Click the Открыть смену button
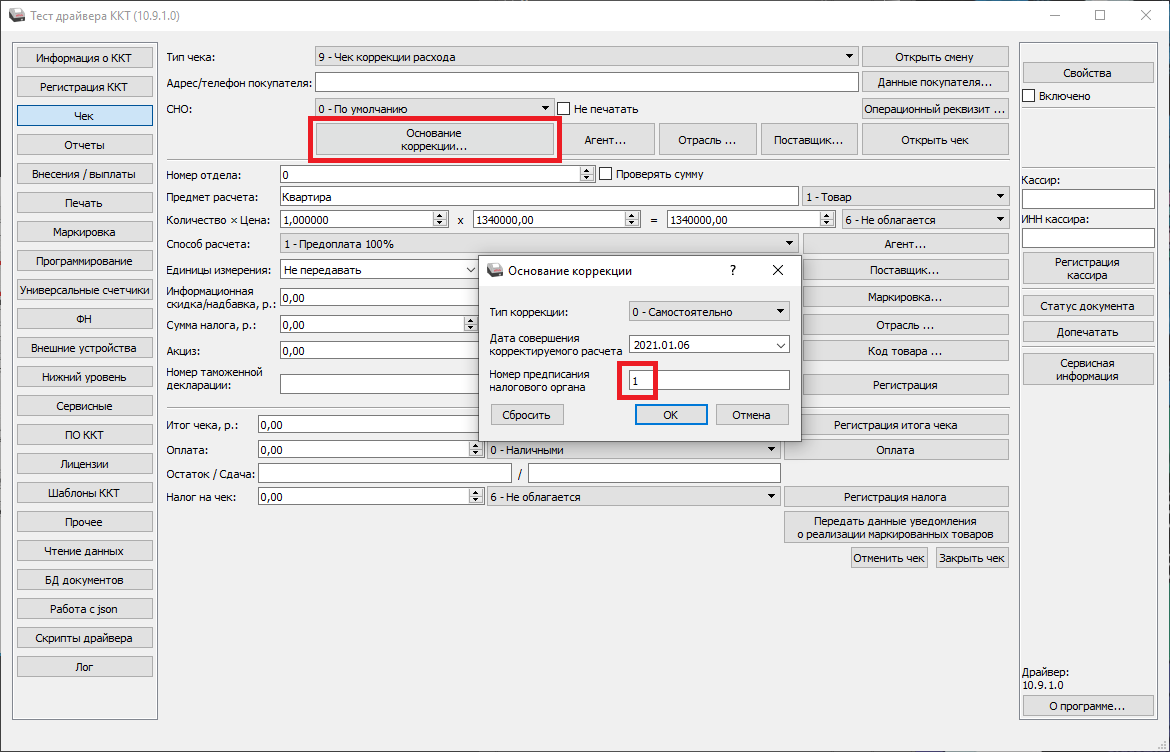 pyautogui.click(x=934, y=57)
